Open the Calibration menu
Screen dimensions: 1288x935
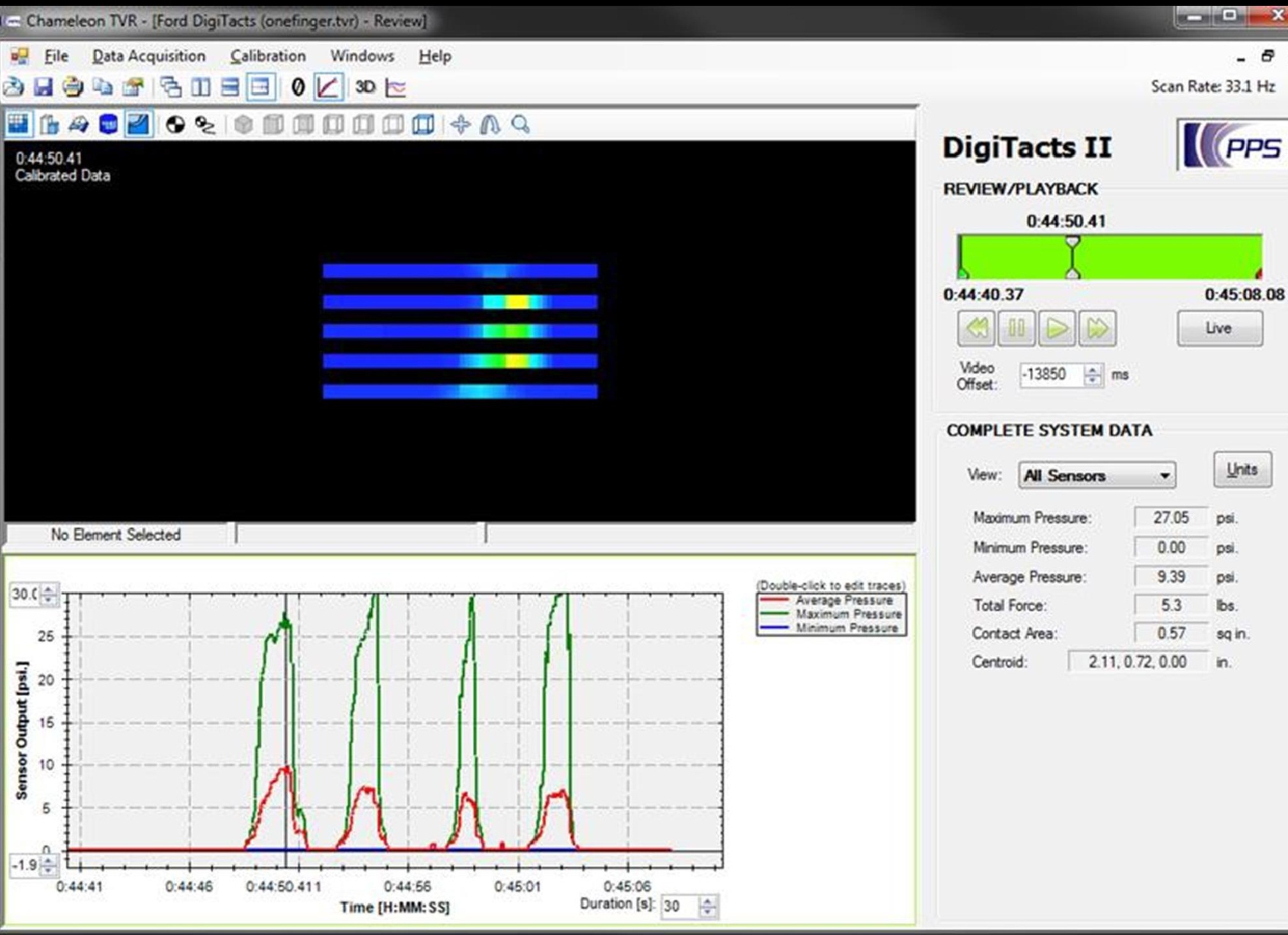(268, 56)
